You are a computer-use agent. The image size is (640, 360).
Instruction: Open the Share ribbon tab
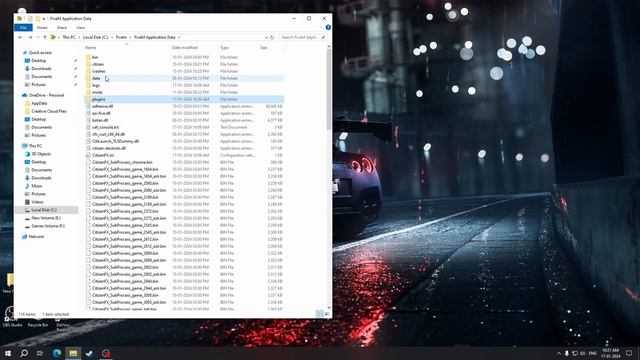62,27
